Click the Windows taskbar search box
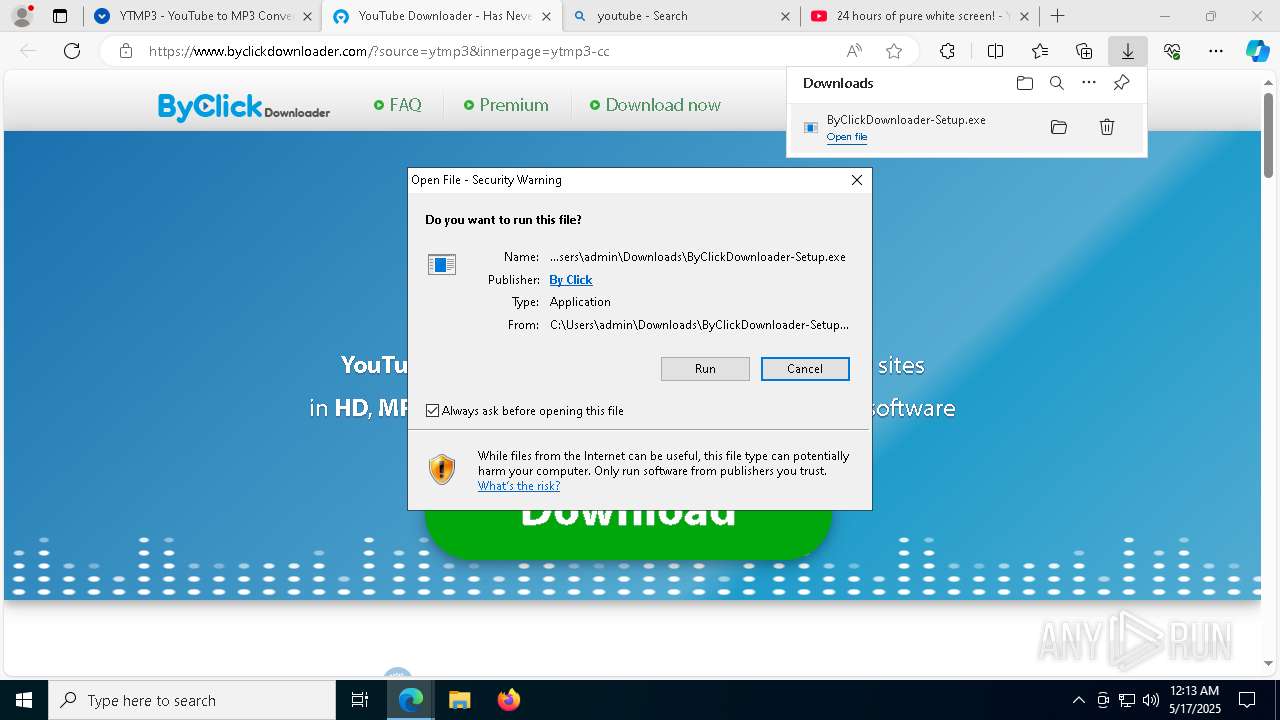1280x720 pixels. [192, 700]
